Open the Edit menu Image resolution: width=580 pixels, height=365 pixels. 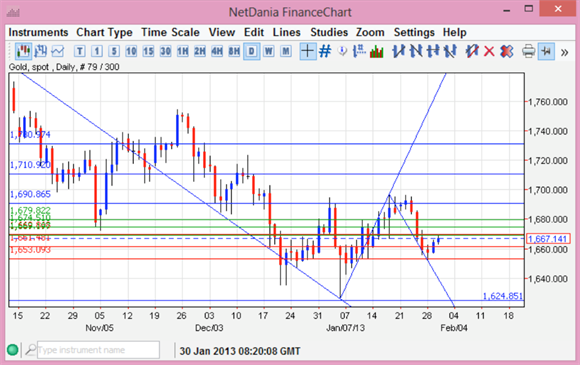point(254,33)
